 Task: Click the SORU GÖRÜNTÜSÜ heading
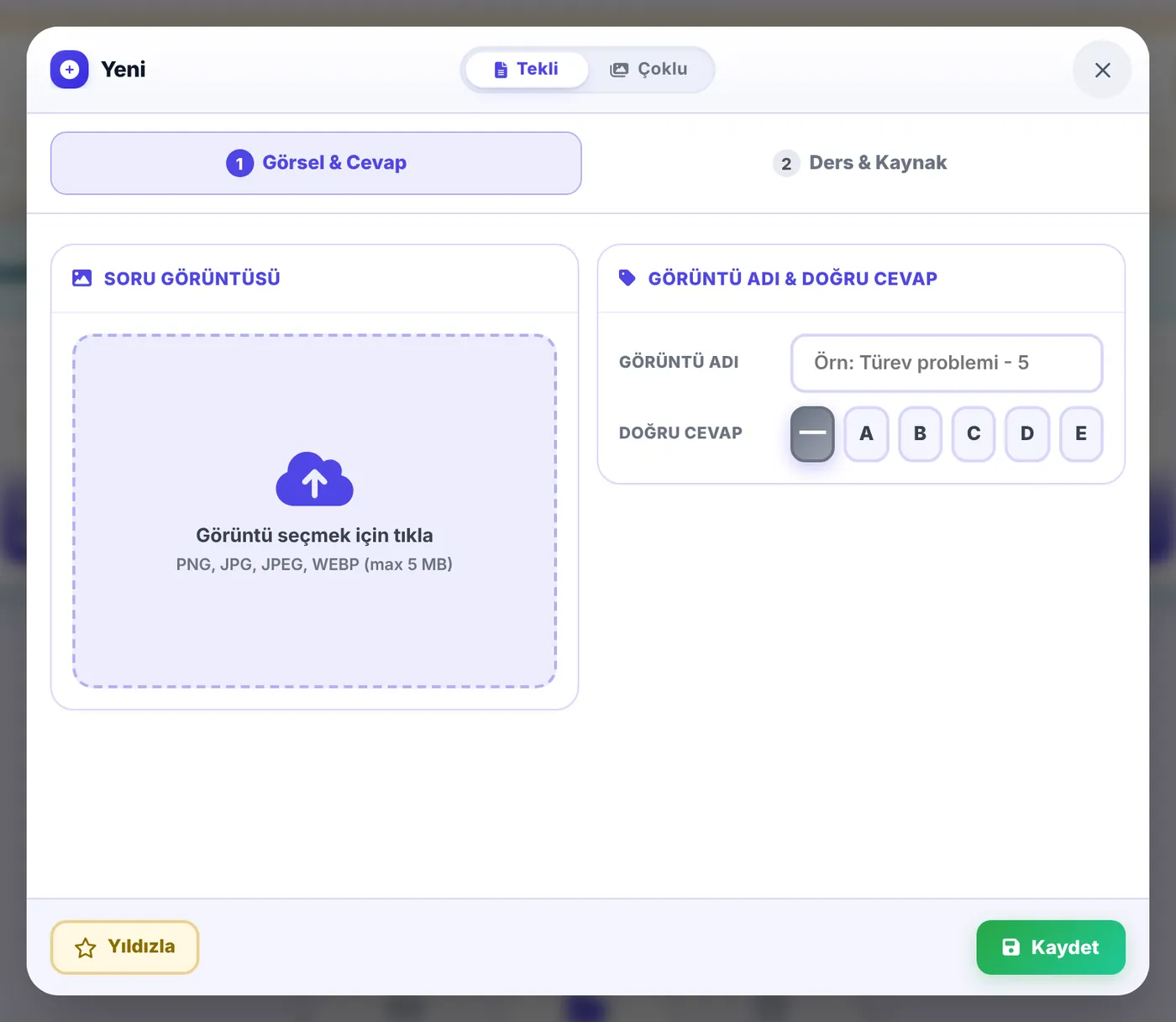click(192, 278)
